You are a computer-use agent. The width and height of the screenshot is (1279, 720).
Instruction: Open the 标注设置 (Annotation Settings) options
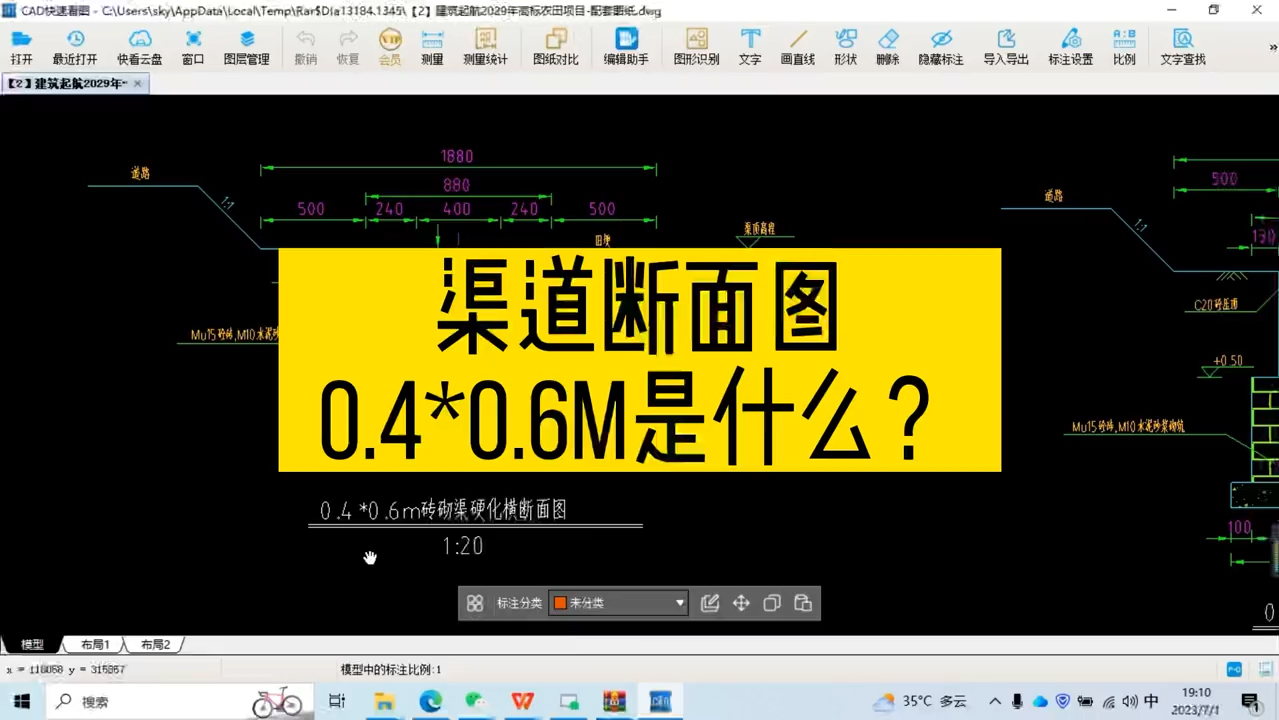pos(1070,45)
